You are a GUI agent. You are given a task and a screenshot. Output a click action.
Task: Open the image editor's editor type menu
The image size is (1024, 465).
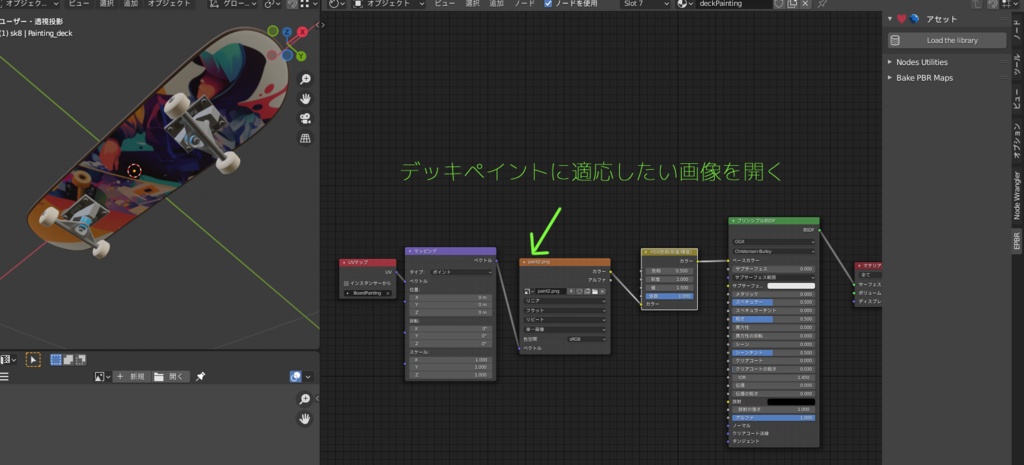(9, 359)
